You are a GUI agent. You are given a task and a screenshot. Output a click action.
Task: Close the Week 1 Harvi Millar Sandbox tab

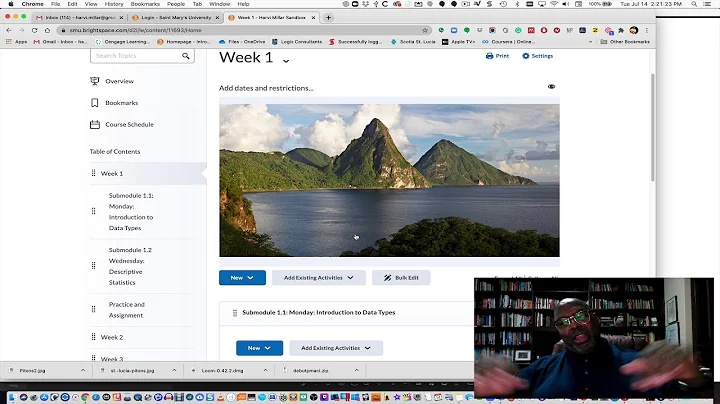pos(313,17)
